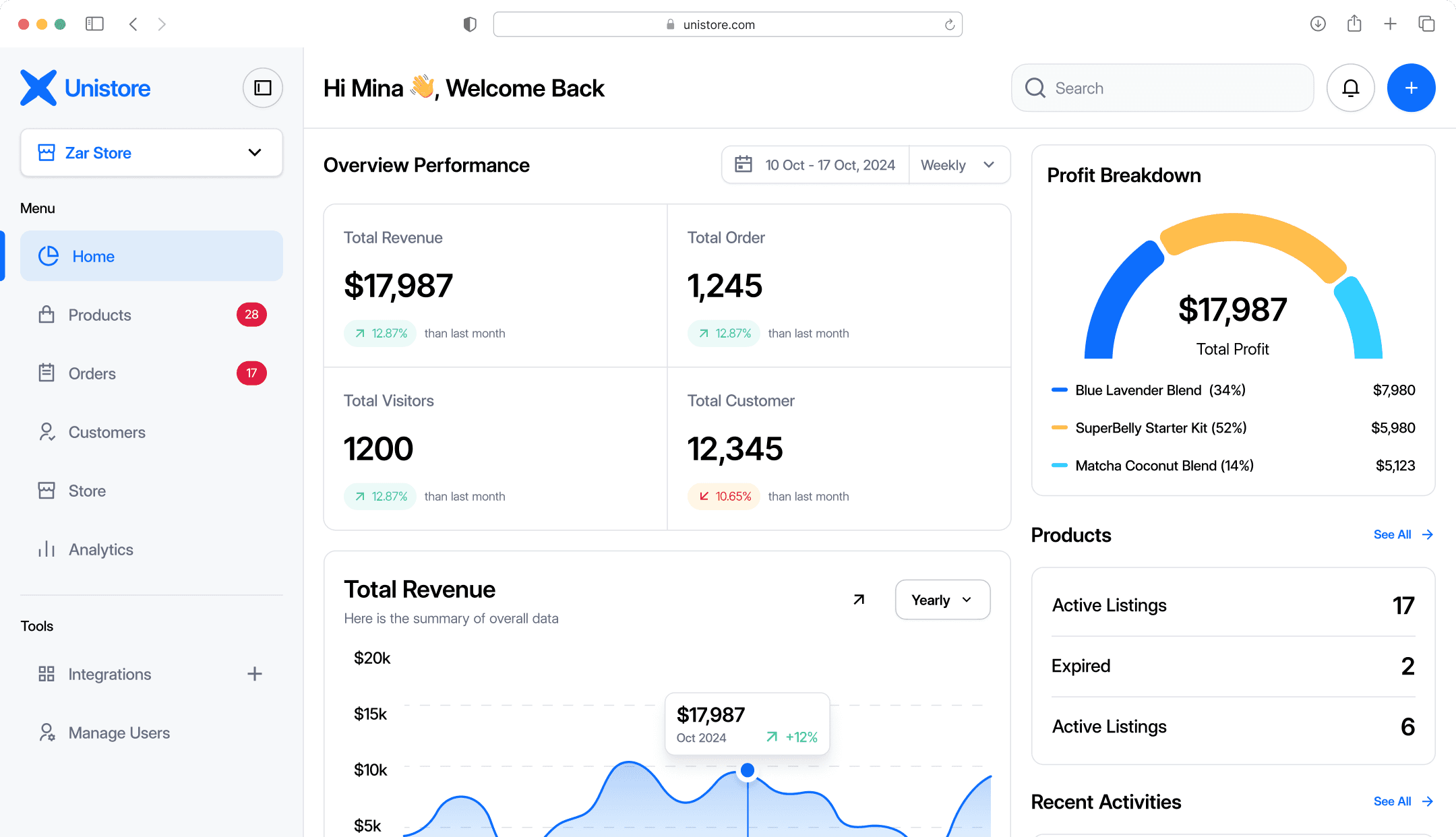
Task: Click See All link for Recent Activities
Action: [1403, 801]
